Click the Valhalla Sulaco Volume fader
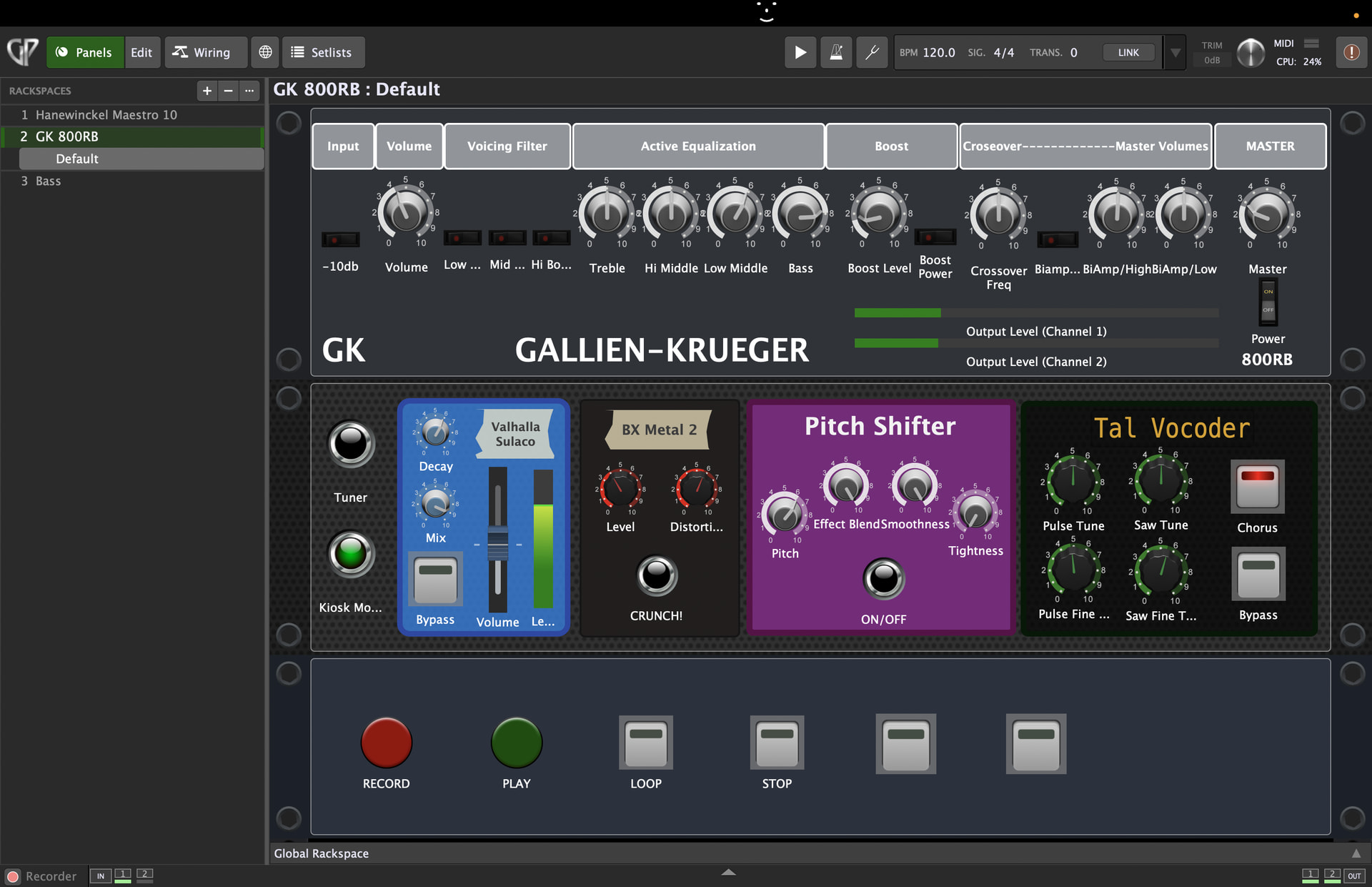The image size is (1372, 887). (497, 545)
